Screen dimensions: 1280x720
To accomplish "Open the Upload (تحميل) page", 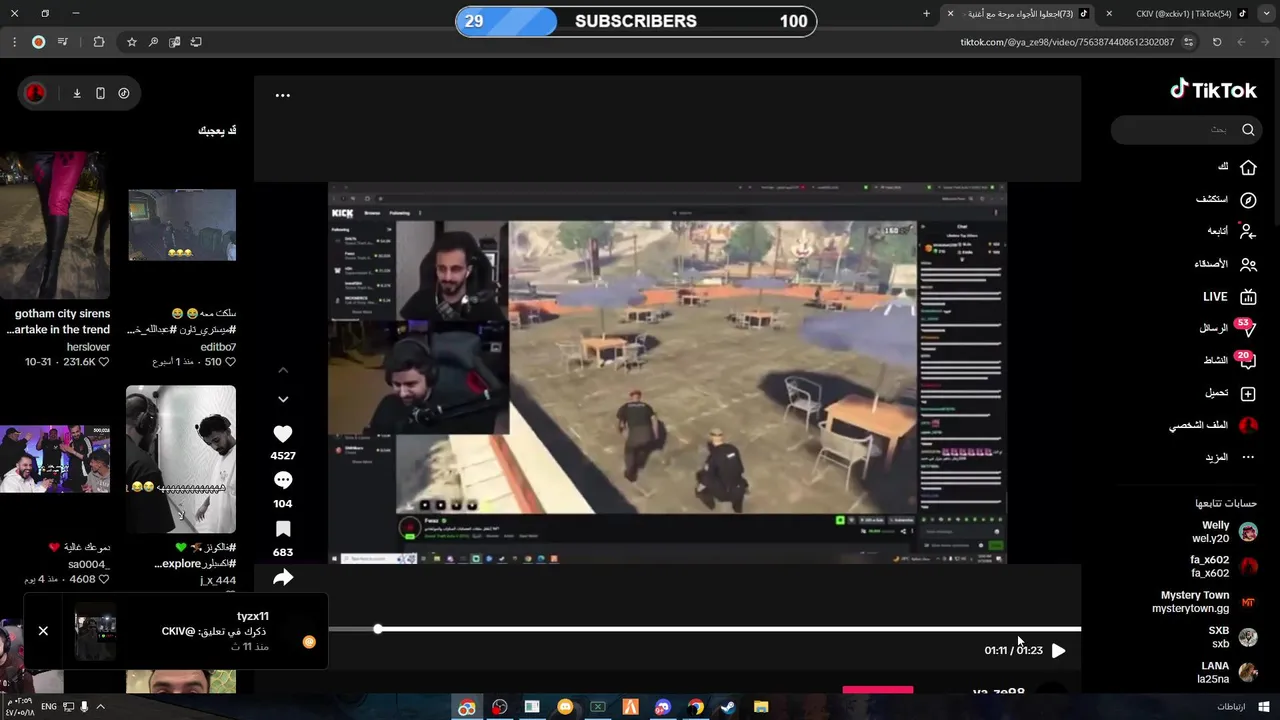I will [1230, 394].
